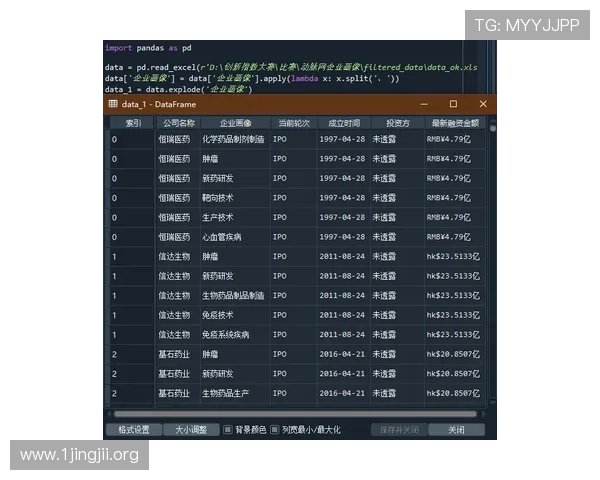Minimize the data_1 DataFrame window
This screenshot has height=480, width=600.
click(424, 104)
